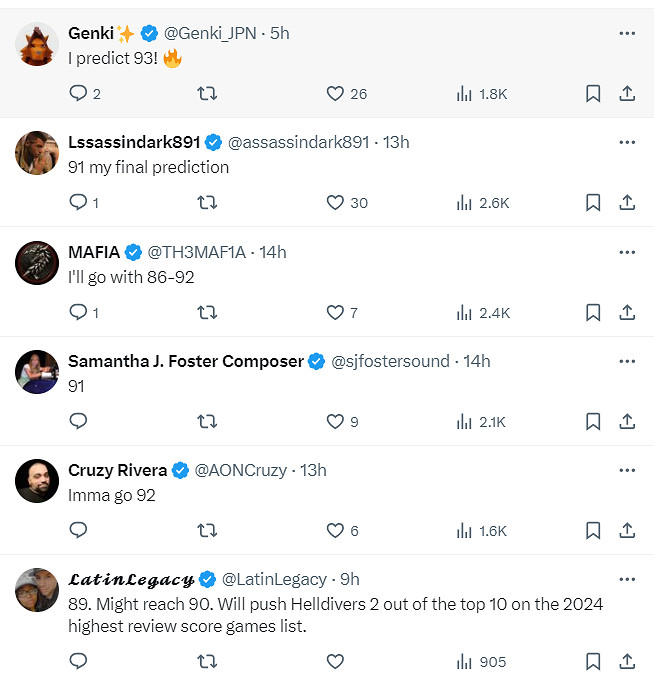Screen dimensions: 654x684
Task: Open the @assassindark891 profile link
Action: tap(298, 142)
